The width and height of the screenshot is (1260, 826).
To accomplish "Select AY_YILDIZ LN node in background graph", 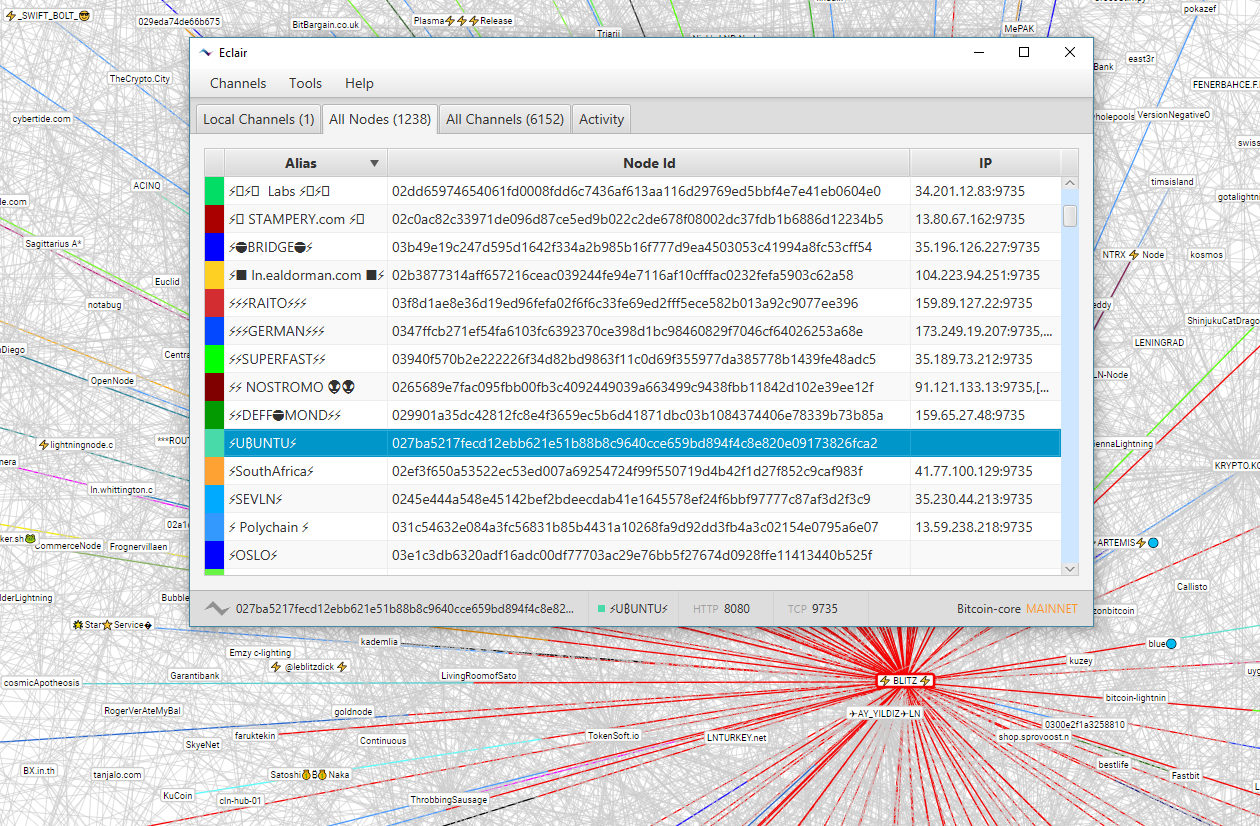I will pos(883,714).
